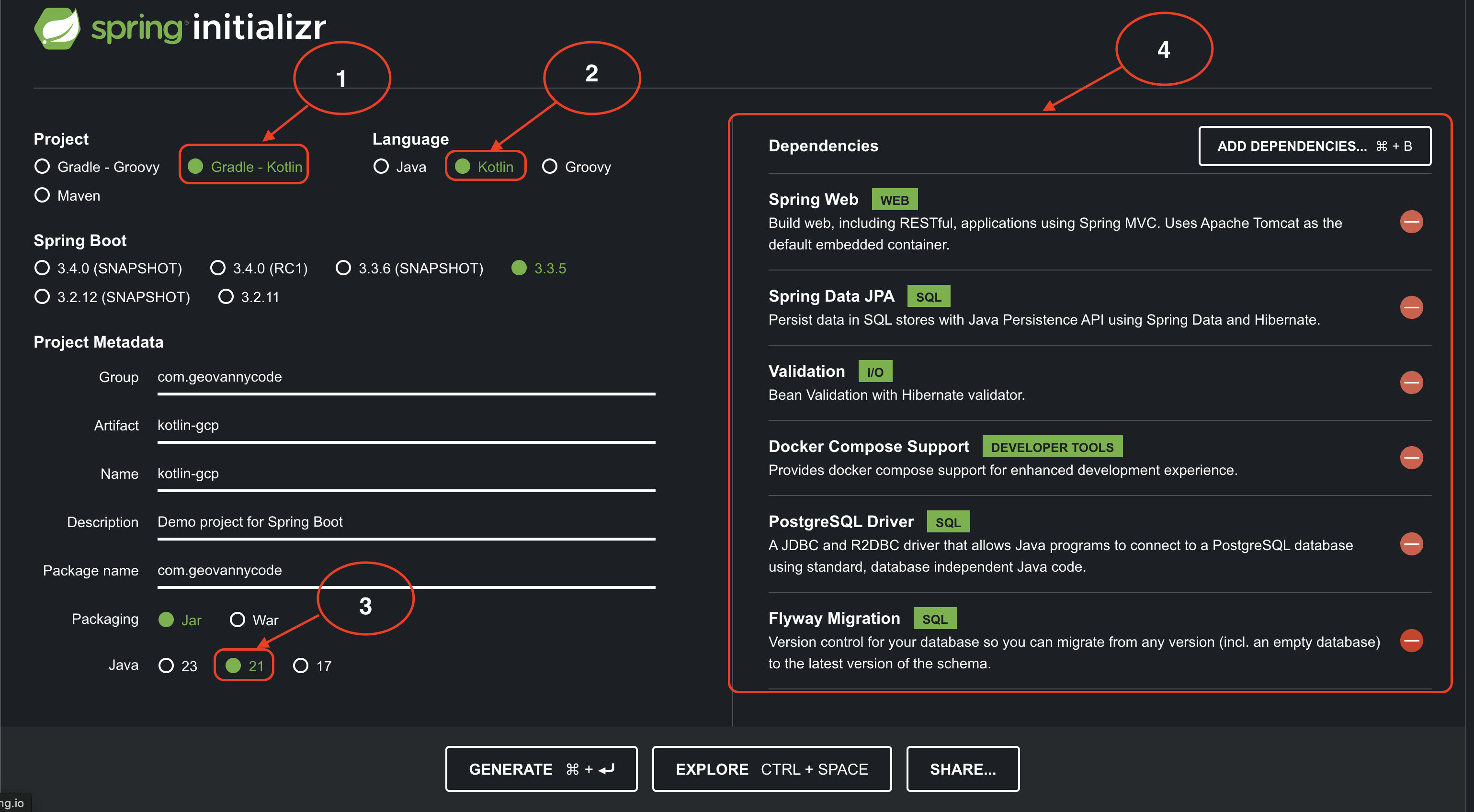
Task: Select Maven as project type
Action: [x=42, y=196]
